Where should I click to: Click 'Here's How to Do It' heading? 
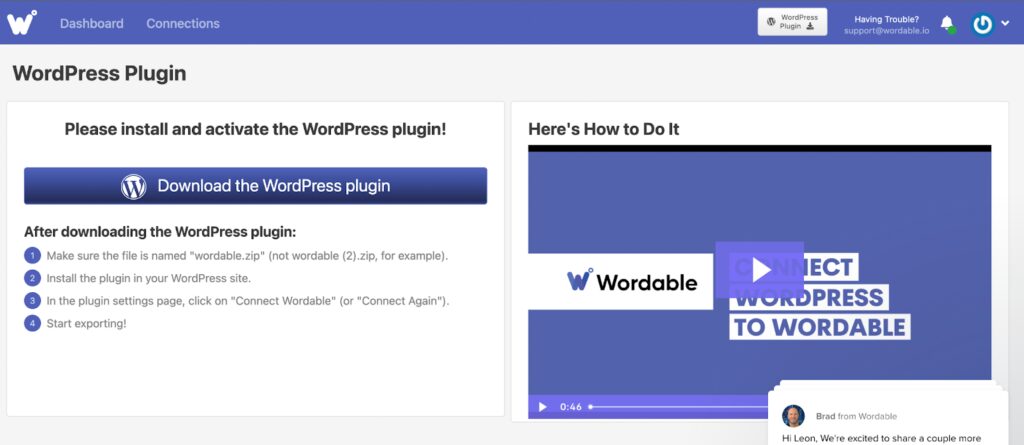[603, 129]
